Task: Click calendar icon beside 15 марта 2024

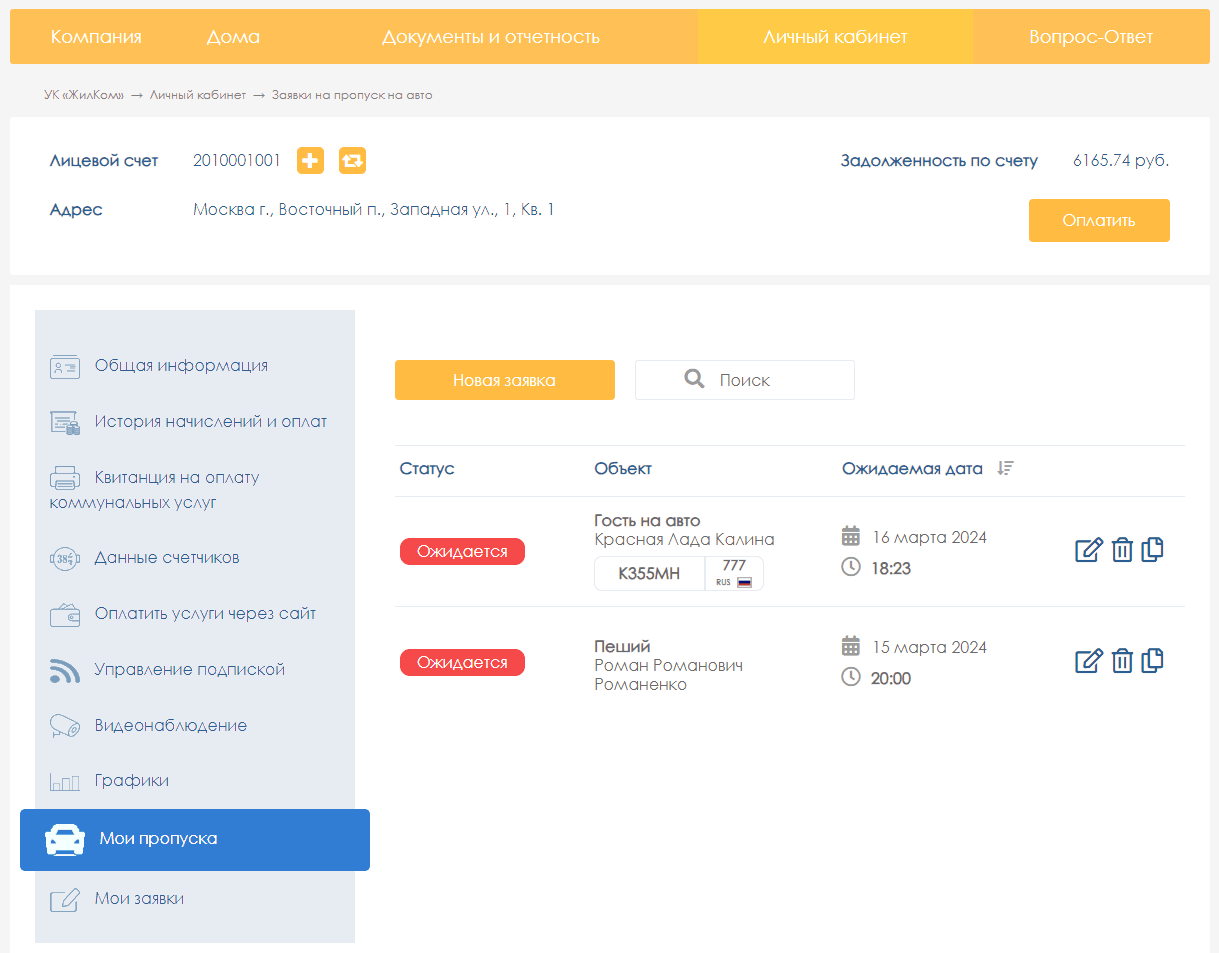Action: (x=851, y=646)
